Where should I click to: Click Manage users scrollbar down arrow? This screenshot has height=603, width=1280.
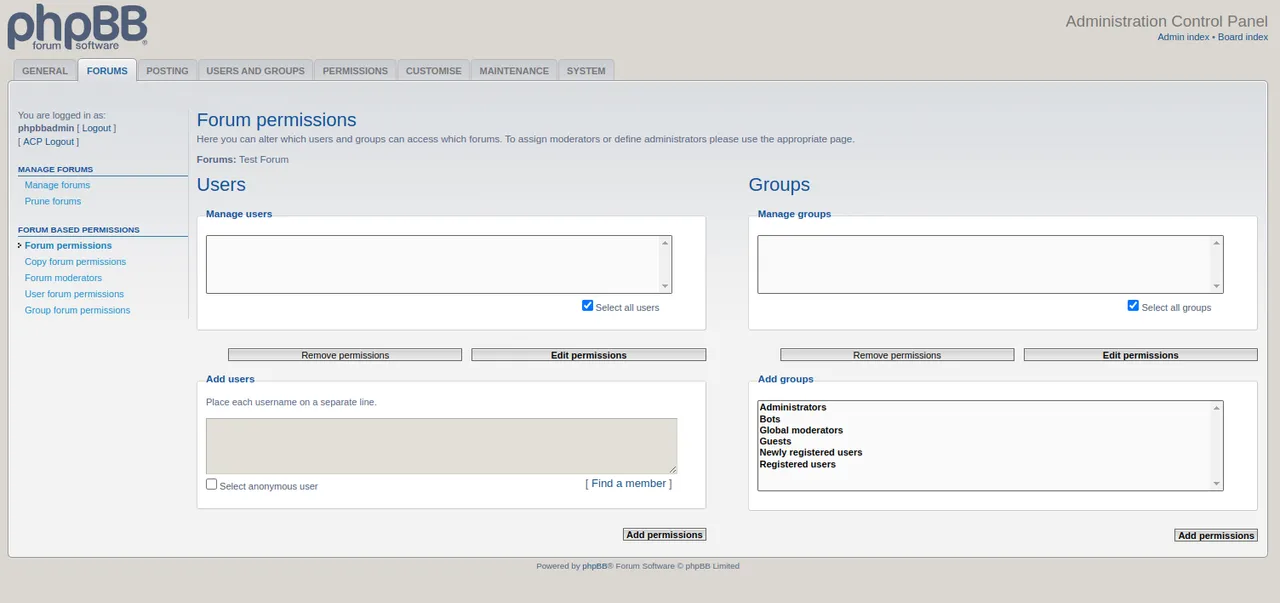665,287
